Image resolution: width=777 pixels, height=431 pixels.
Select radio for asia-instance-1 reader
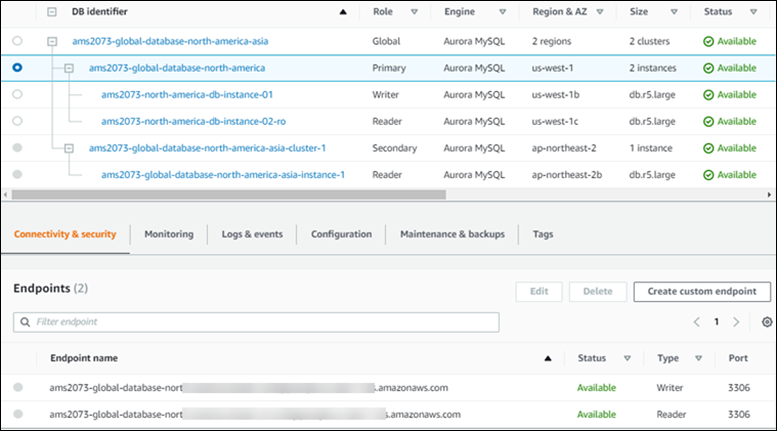point(17,174)
